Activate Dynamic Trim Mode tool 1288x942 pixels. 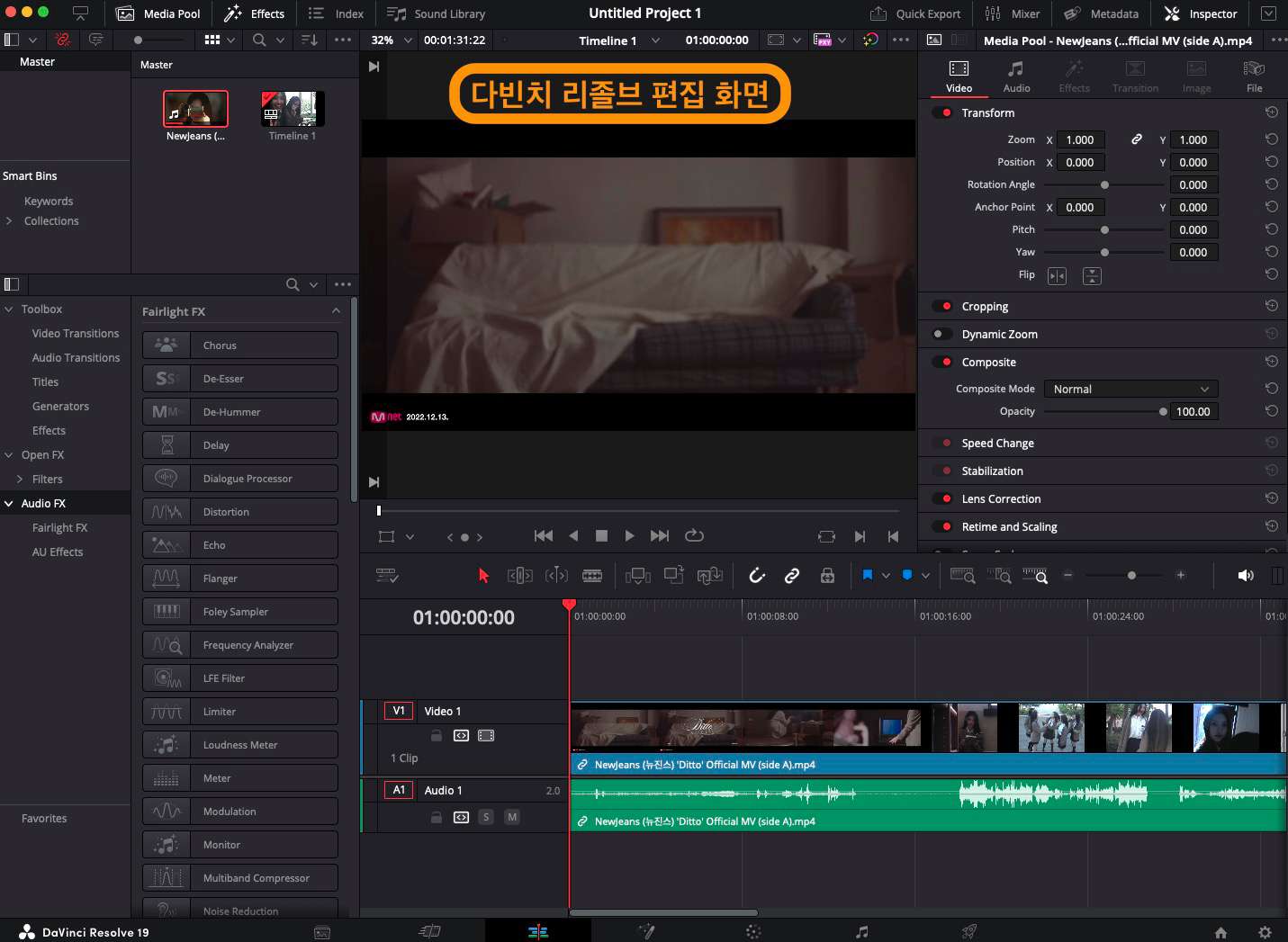(556, 576)
